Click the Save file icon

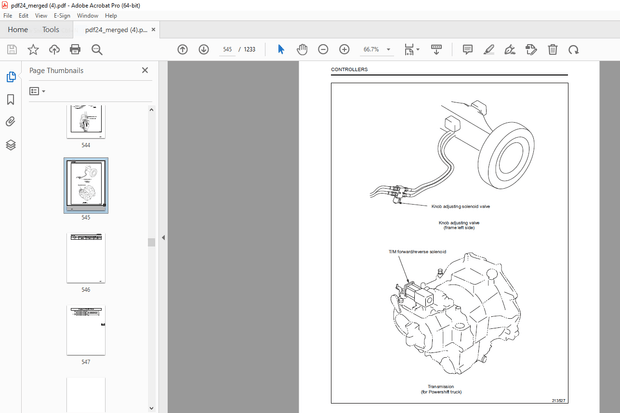(12, 49)
